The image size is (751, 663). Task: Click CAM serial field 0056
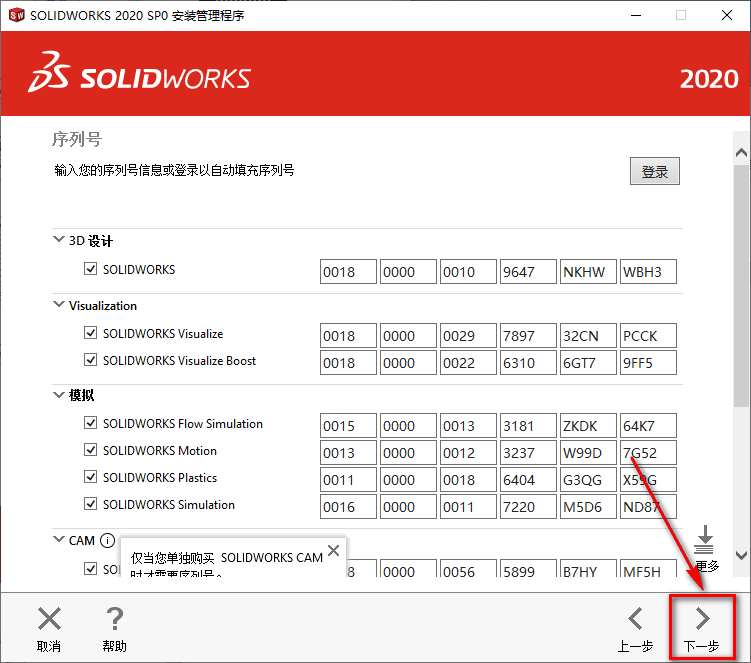coord(468,569)
